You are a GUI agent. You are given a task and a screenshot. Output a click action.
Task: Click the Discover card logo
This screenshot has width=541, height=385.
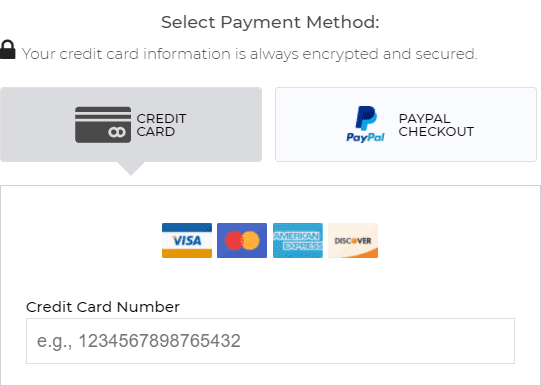pyautogui.click(x=353, y=240)
